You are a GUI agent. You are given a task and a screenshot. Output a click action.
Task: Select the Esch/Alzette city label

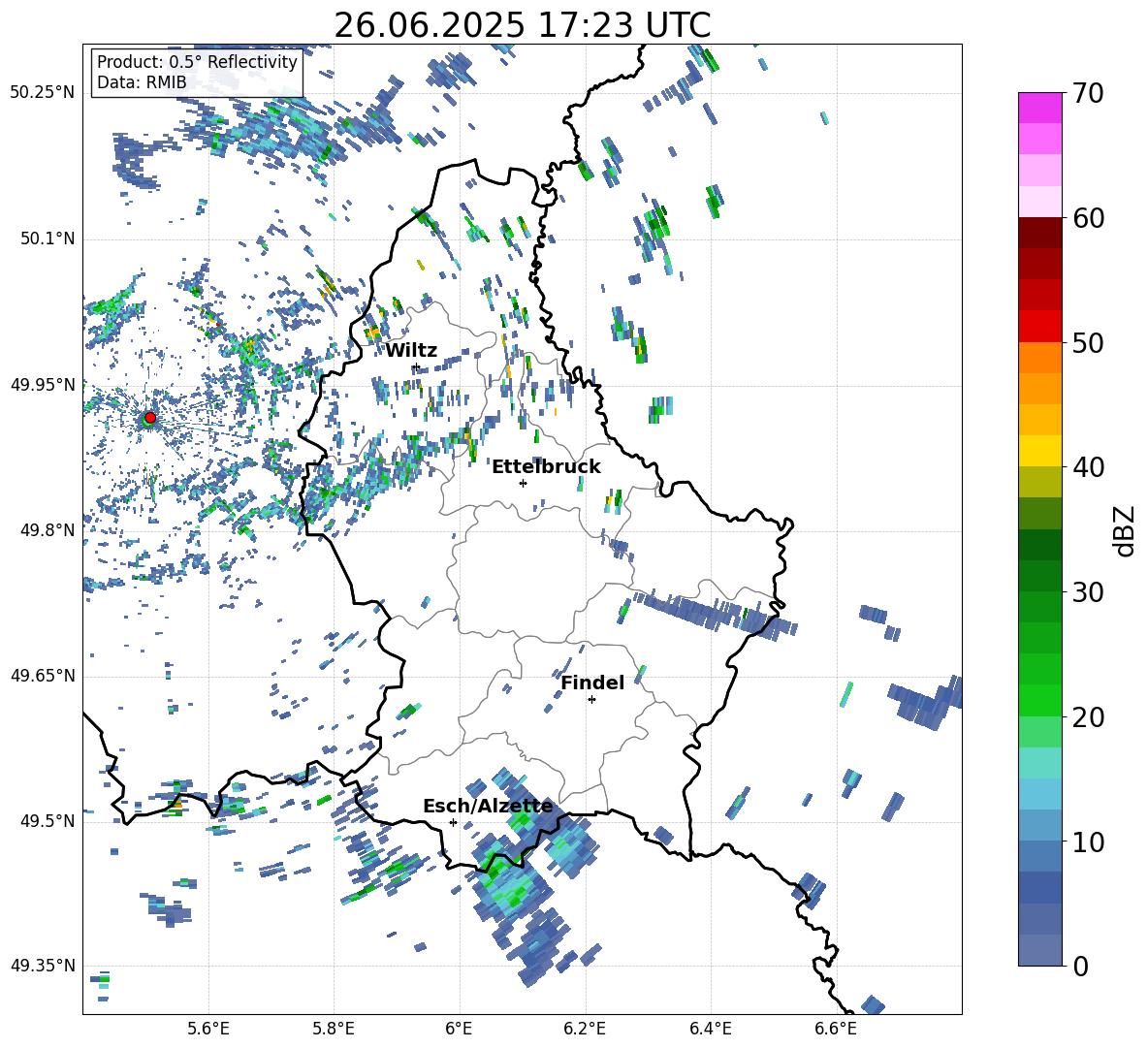488,807
